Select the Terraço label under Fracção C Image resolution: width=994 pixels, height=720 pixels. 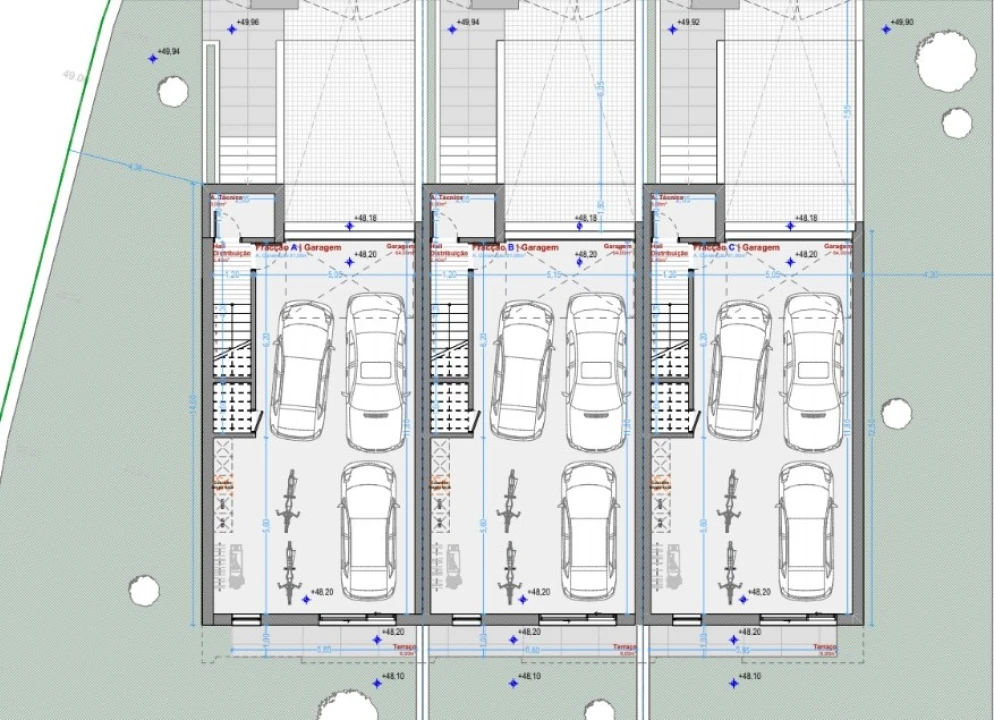[824, 648]
